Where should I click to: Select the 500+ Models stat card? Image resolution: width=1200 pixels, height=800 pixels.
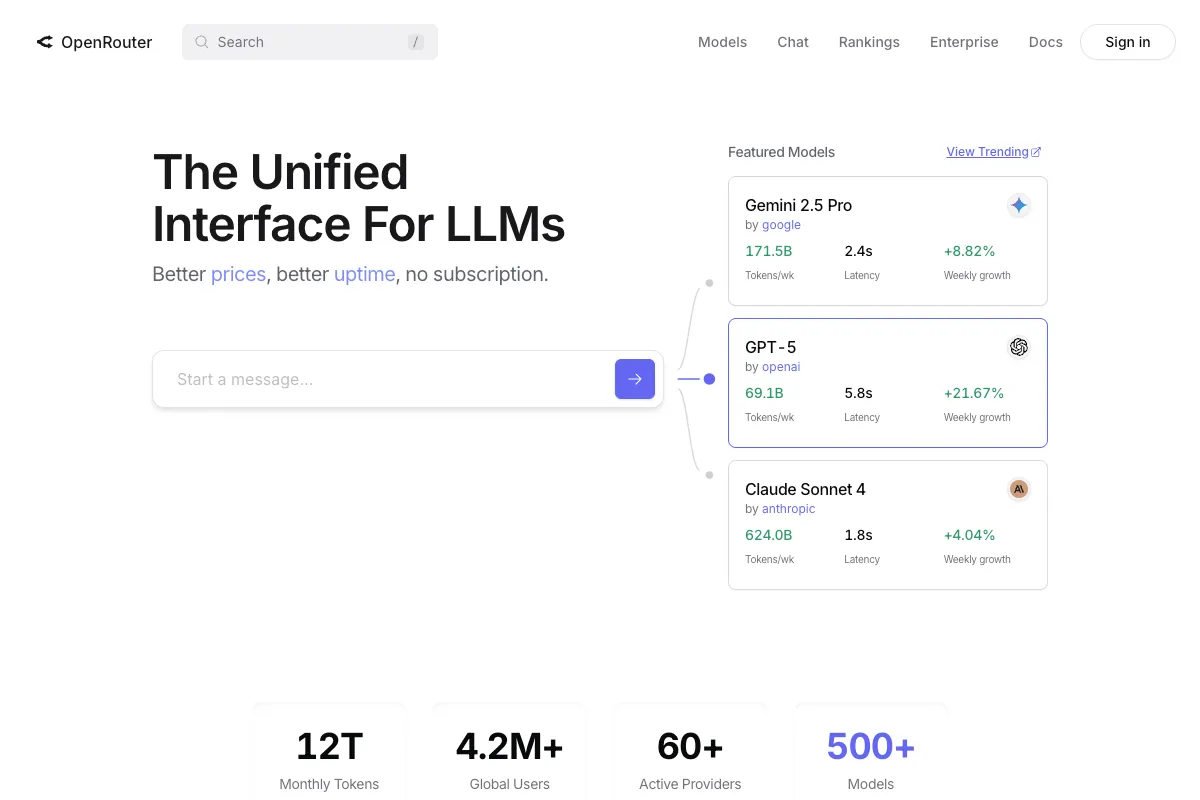coord(870,755)
